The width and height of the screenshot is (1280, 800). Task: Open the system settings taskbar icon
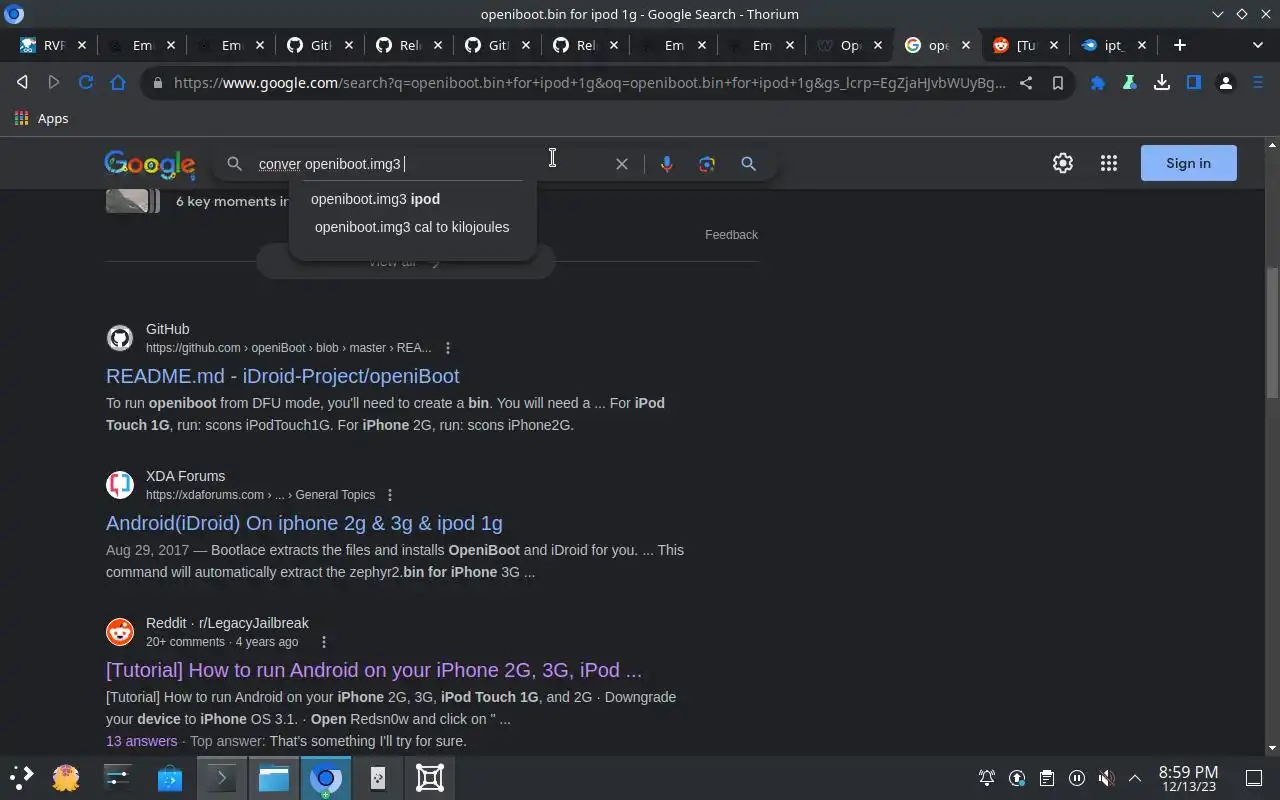117,777
